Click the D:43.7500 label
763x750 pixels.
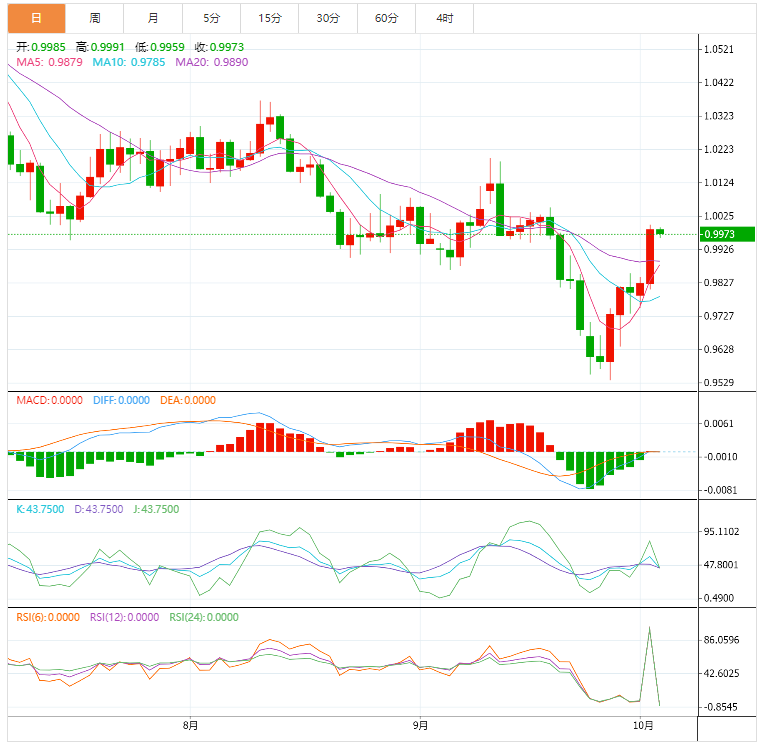click(x=99, y=509)
